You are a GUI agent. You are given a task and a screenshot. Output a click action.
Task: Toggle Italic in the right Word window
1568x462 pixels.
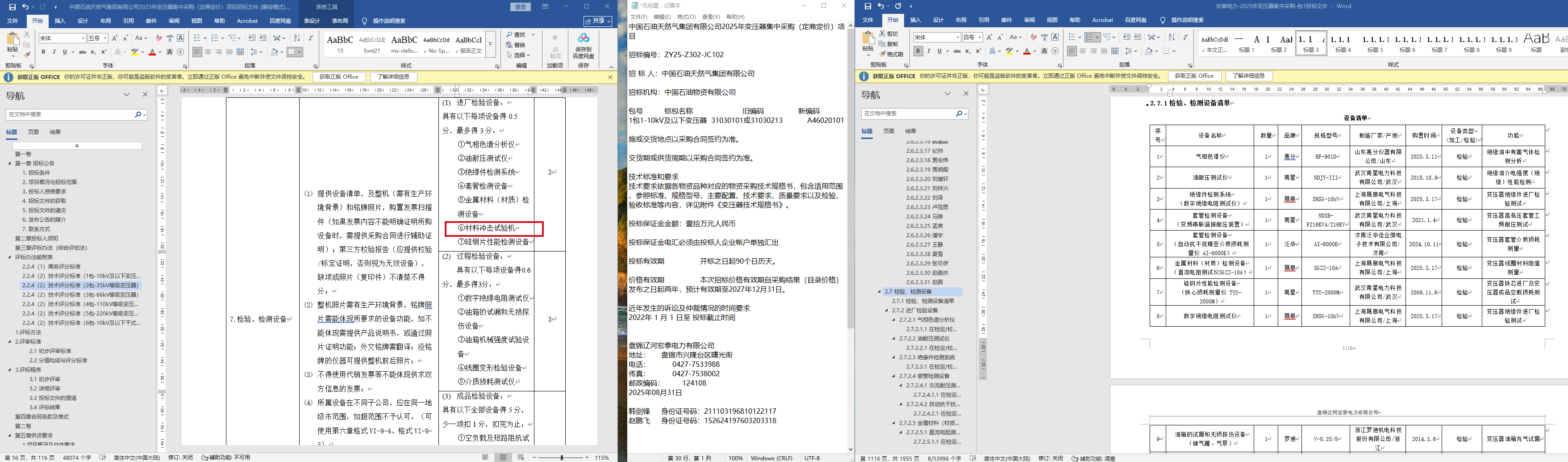[x=928, y=51]
